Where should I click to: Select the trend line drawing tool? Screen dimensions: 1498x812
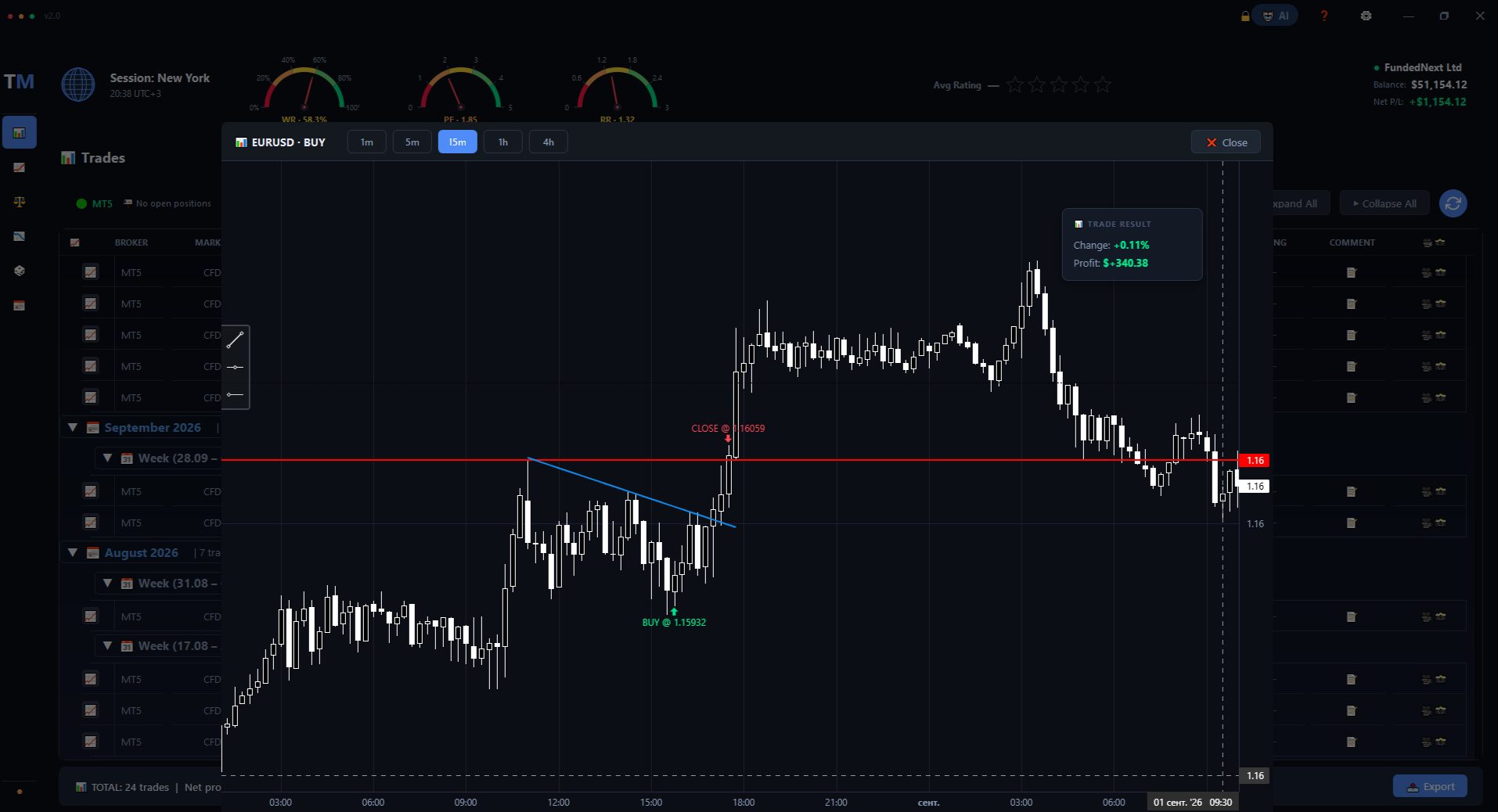tap(236, 340)
